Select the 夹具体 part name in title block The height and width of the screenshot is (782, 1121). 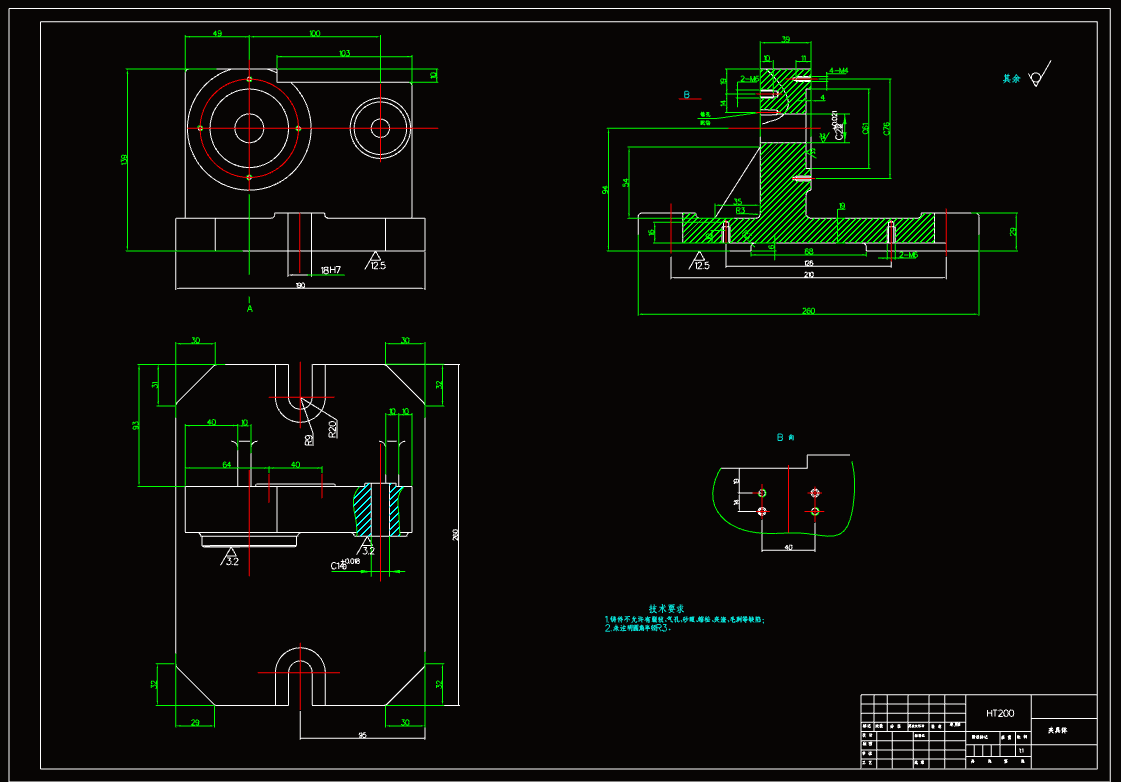1057,731
